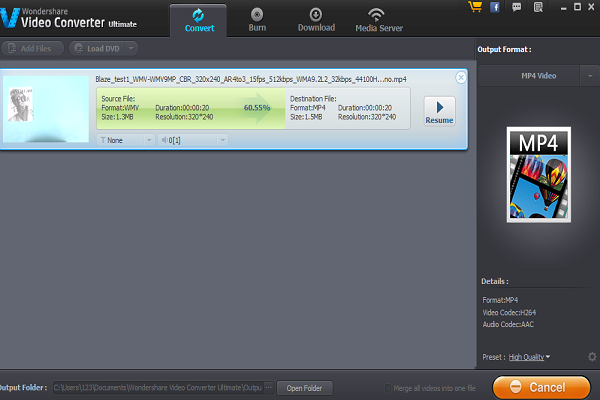
Task: Open the feedback chat bubble icon
Action: pos(517,7)
